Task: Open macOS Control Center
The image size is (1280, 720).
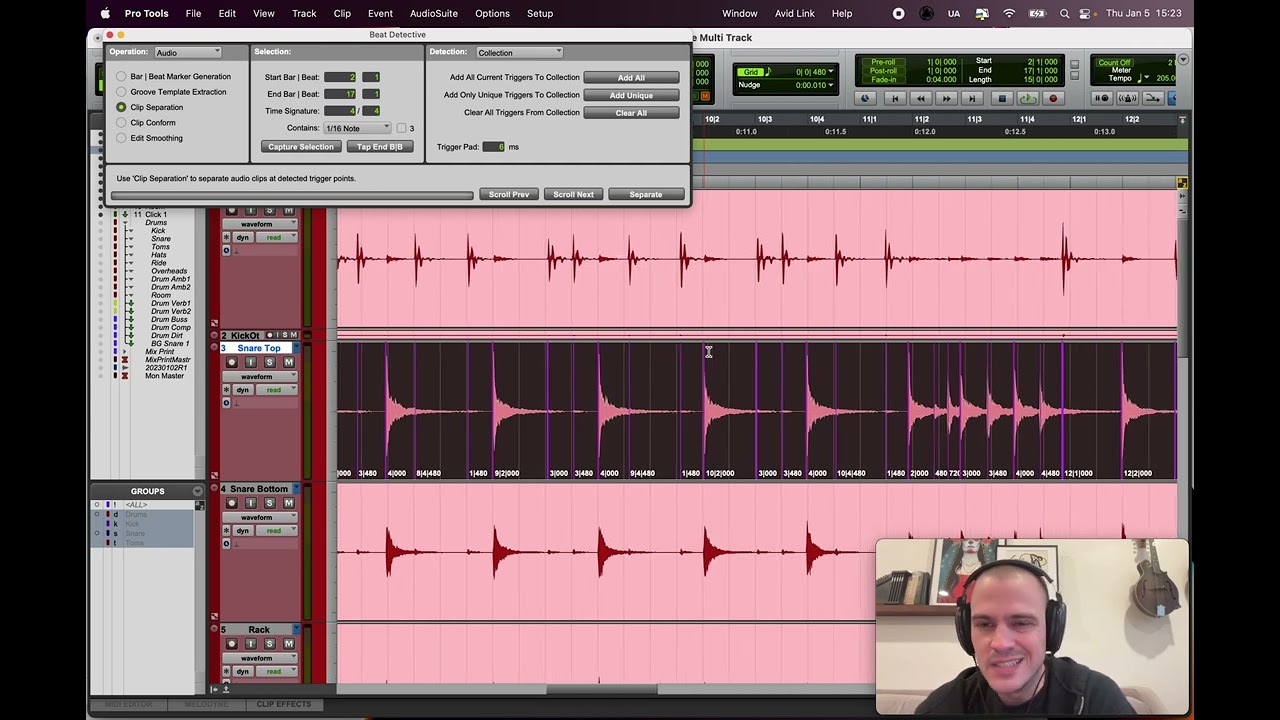Action: (1086, 13)
